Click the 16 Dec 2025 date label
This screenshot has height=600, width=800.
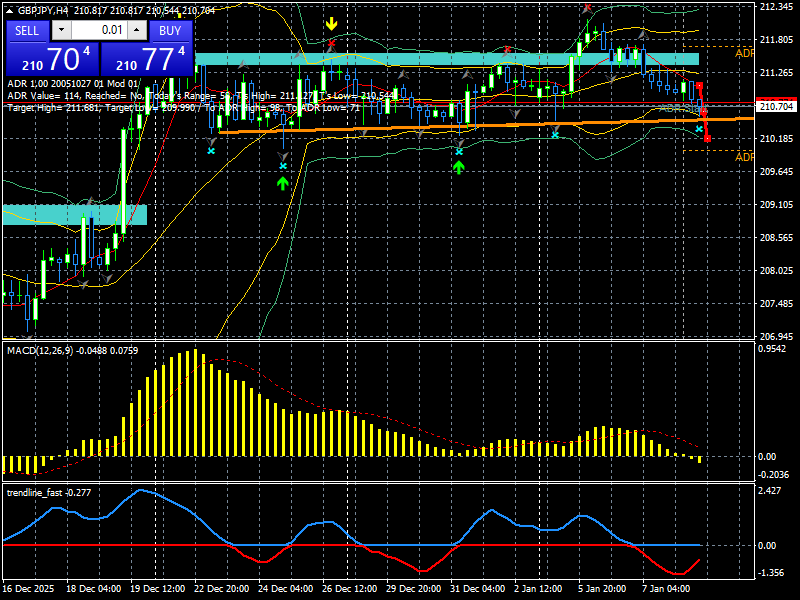(28, 589)
